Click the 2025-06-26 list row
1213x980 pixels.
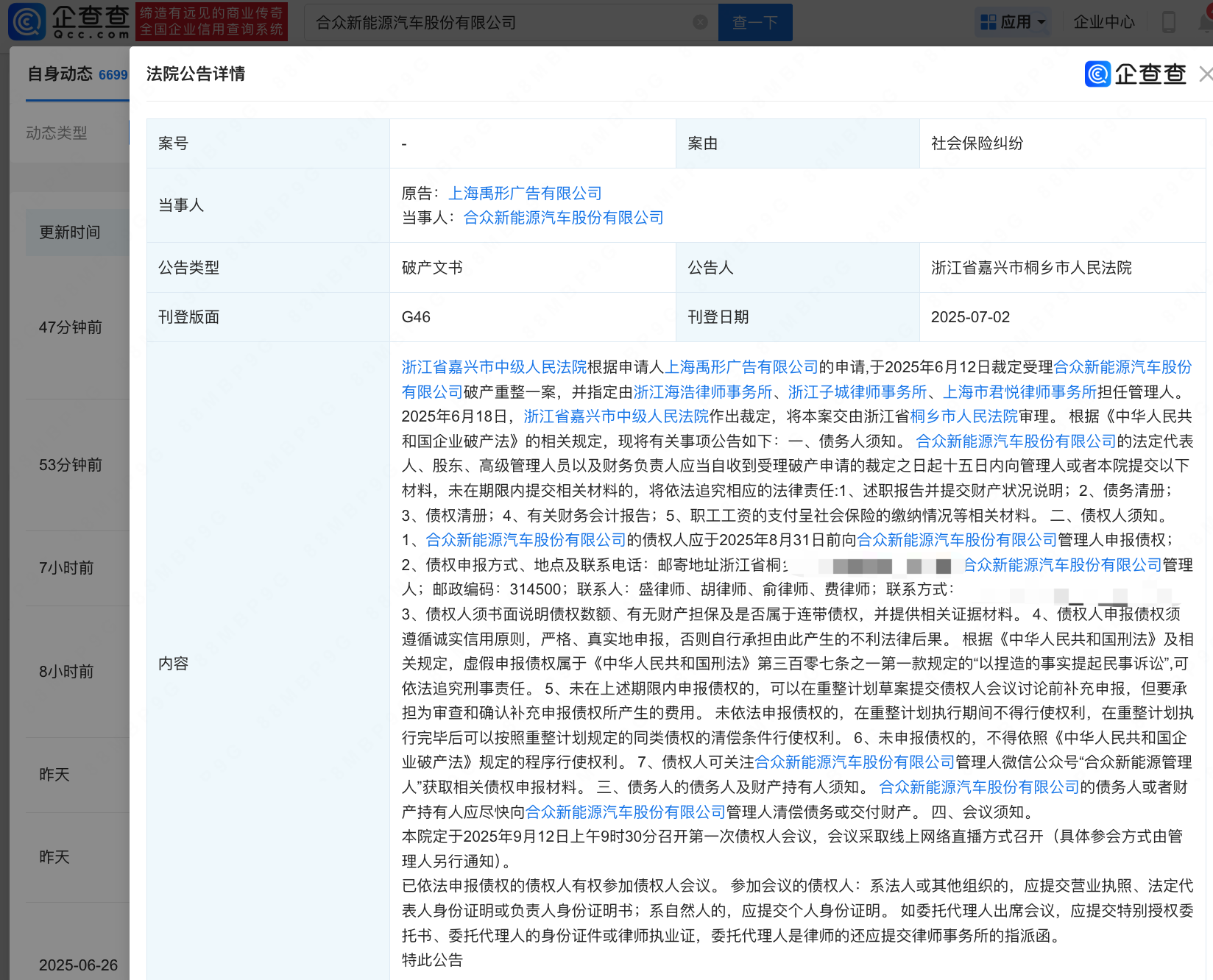(78, 965)
